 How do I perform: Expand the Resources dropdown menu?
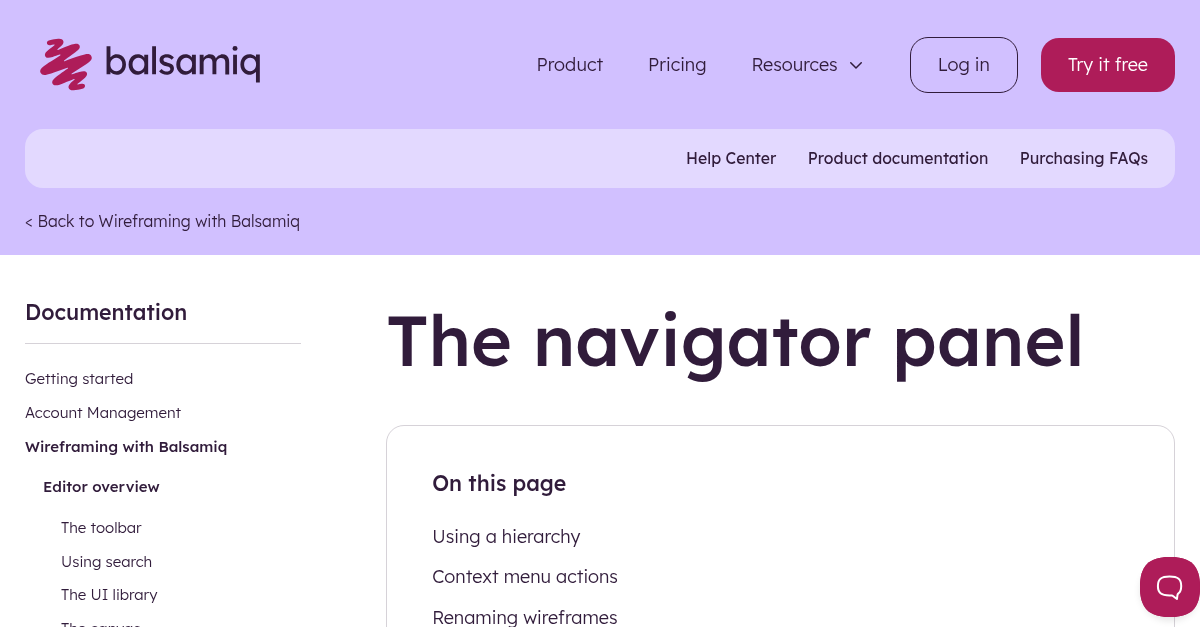pyautogui.click(x=806, y=64)
